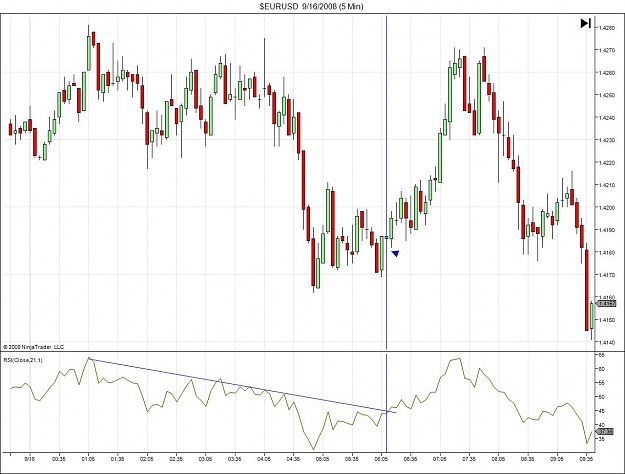Viewport: 625px width, 474px height.
Task: Click the 03:35 time axis label
Action: (235, 459)
